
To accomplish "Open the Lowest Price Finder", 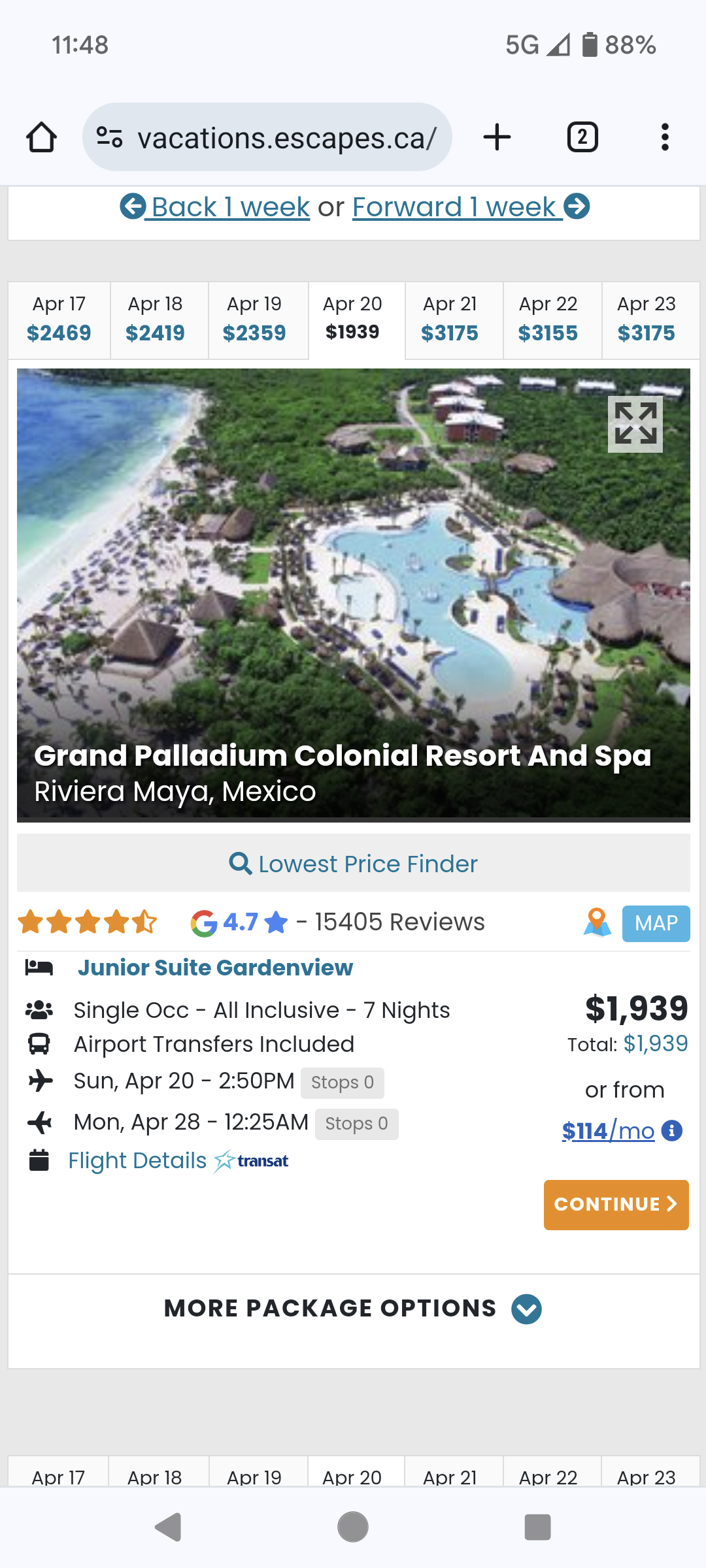I will coord(353,864).
